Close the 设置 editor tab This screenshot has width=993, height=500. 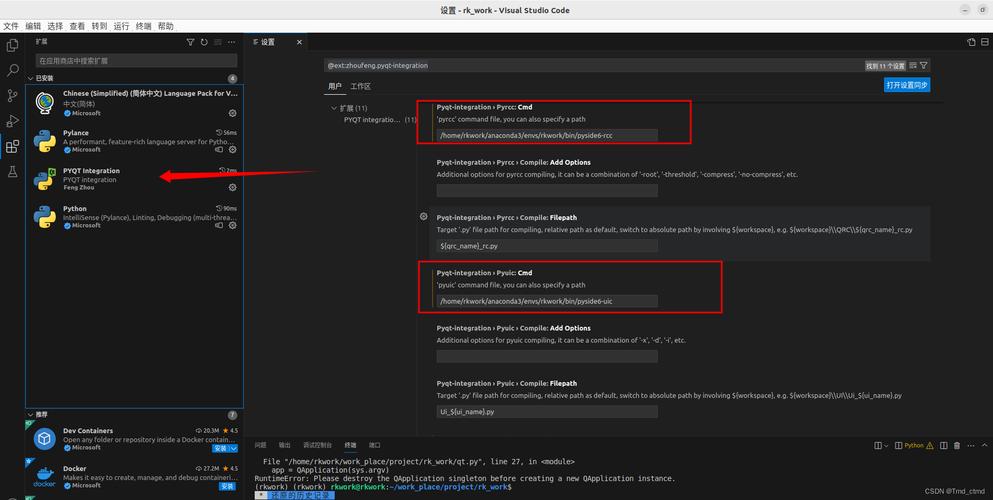300,42
